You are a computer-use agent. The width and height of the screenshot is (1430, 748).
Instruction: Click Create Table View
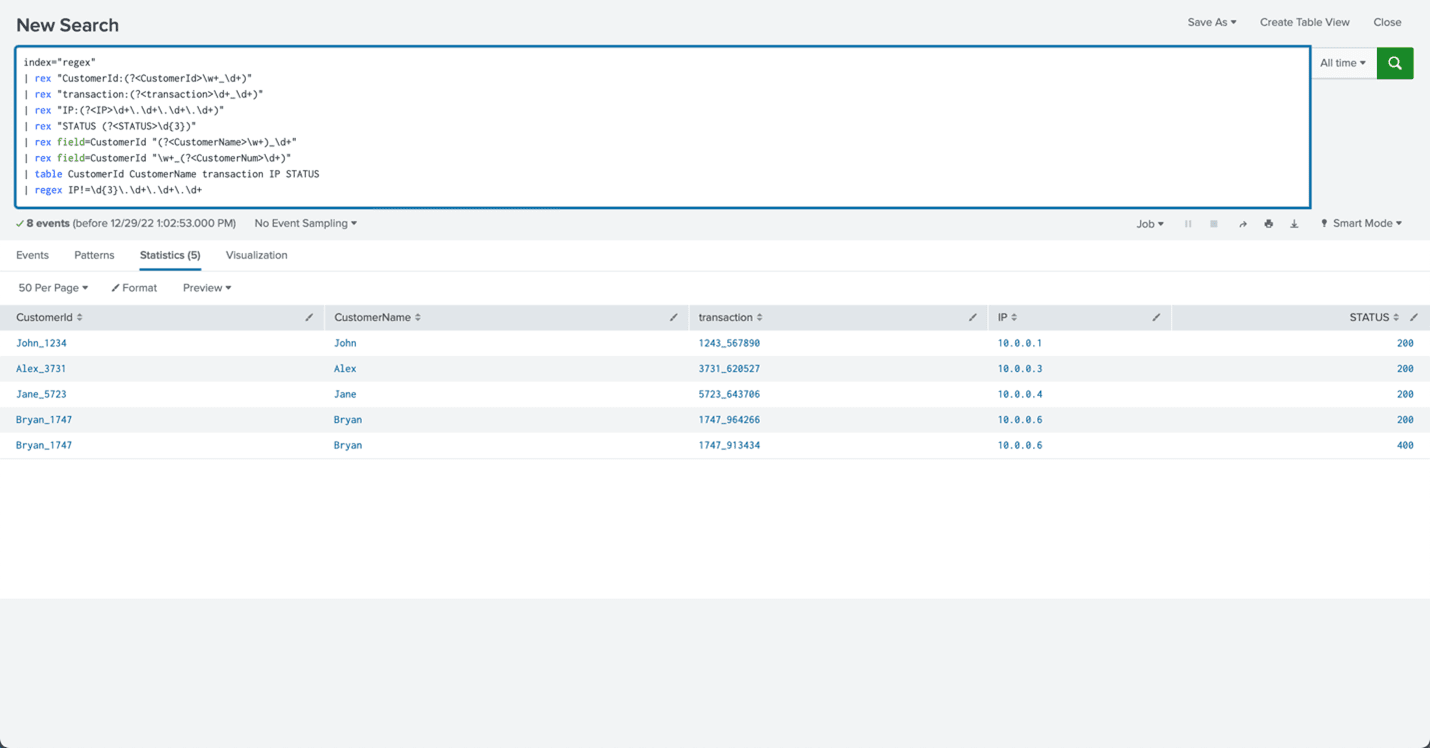point(1304,22)
